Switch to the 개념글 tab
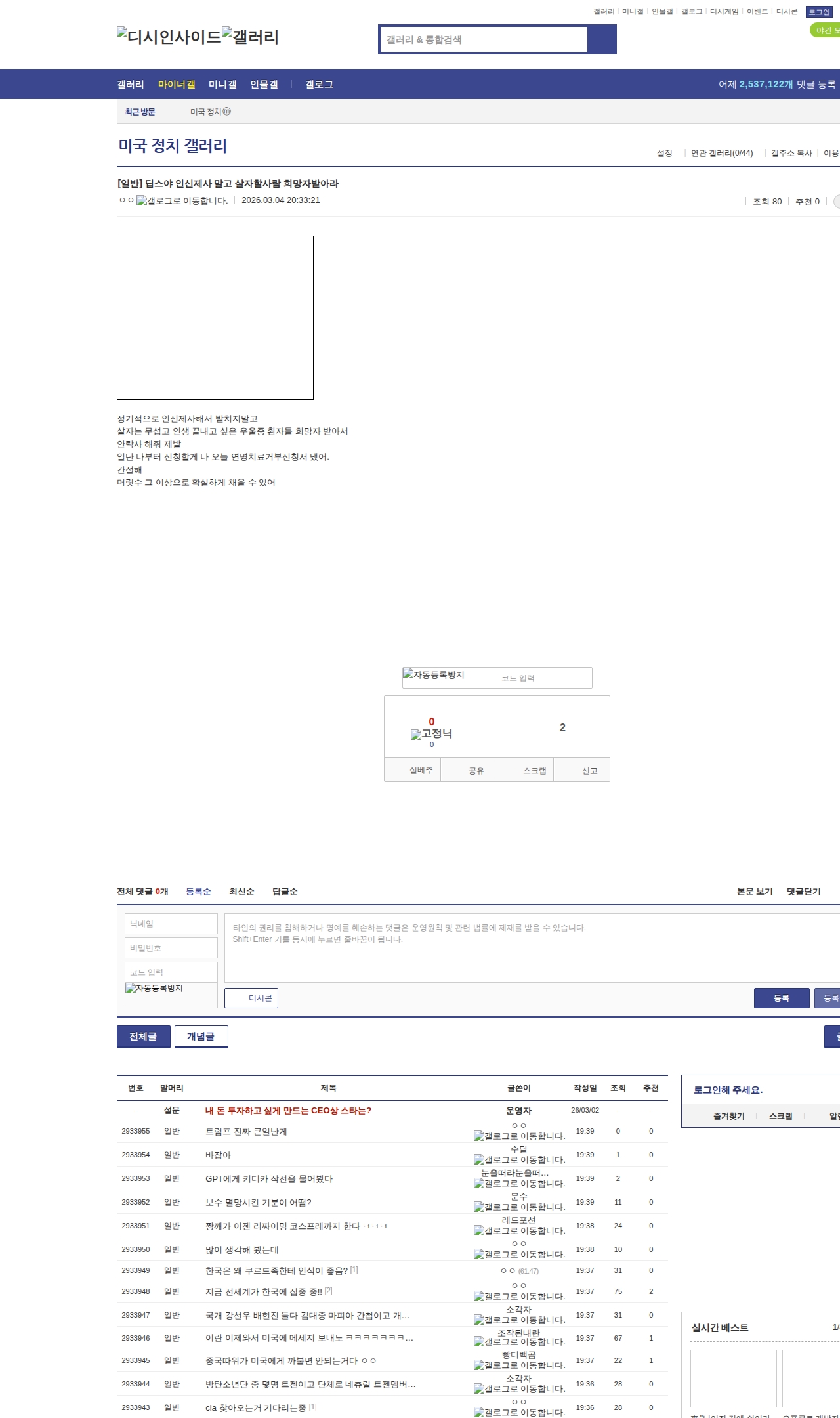The height and width of the screenshot is (1418, 840). (x=201, y=1037)
